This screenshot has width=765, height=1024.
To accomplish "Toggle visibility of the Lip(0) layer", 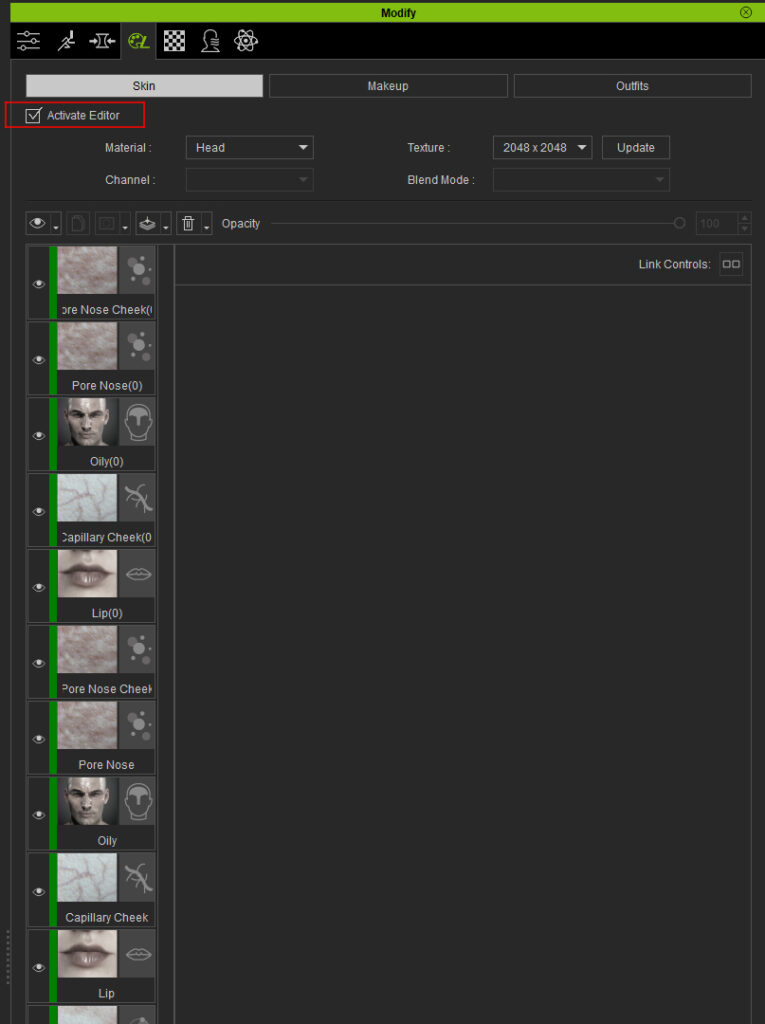I will (39, 588).
